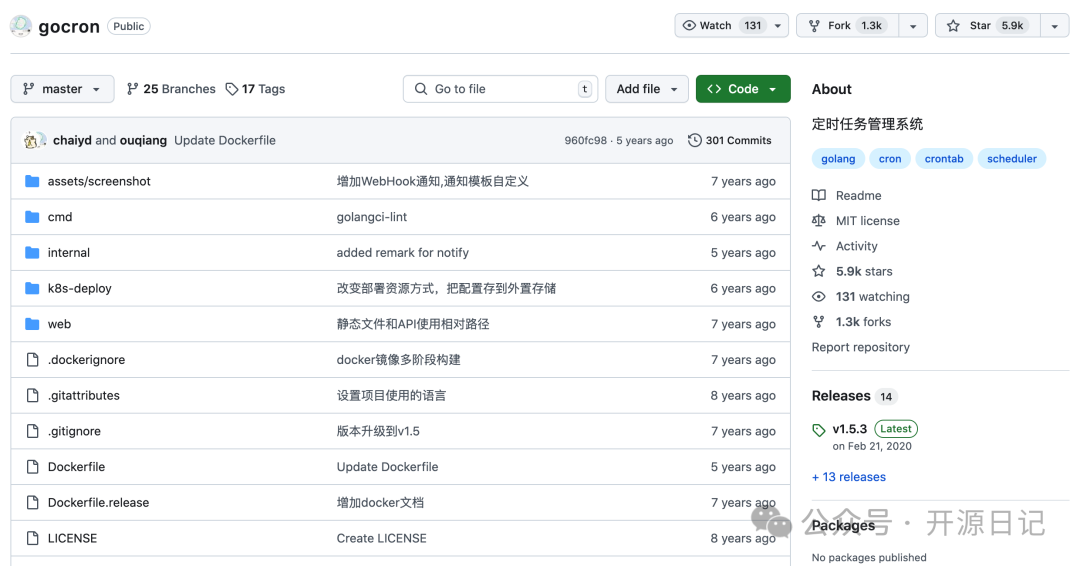This screenshot has height=566, width=1080.
Task: Click the 'Update Dockerfile' latest commit message
Action: [x=225, y=140]
